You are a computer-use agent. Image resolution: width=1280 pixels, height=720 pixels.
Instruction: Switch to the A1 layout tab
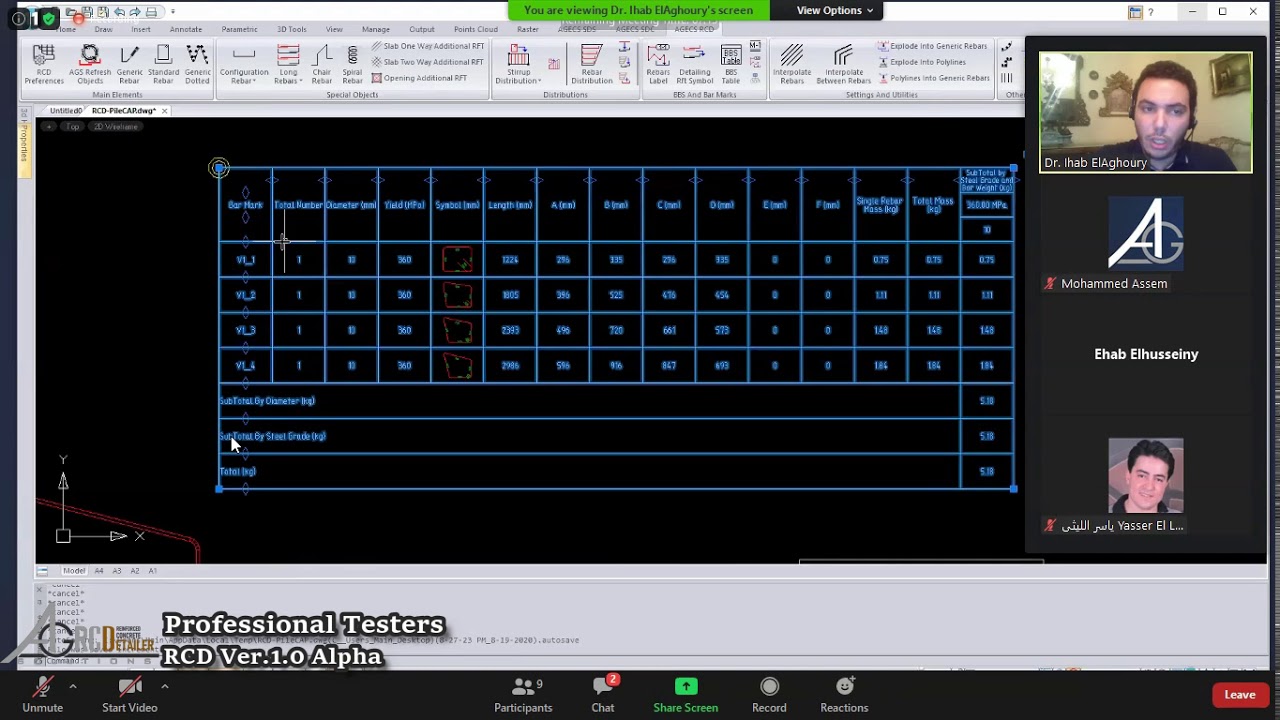point(153,571)
